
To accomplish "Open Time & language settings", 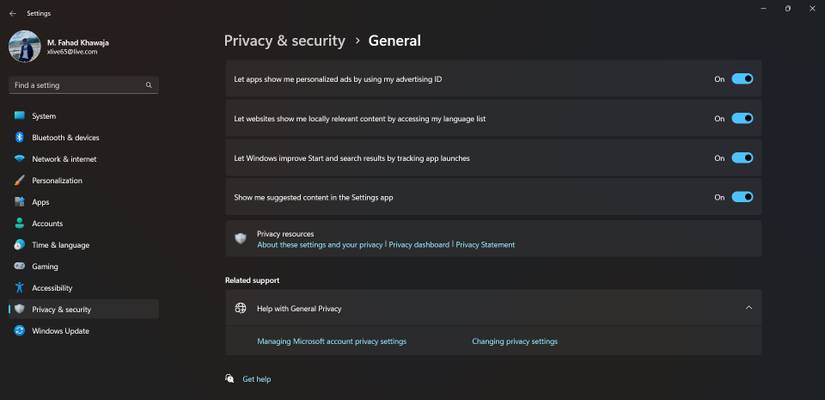I will [60, 245].
